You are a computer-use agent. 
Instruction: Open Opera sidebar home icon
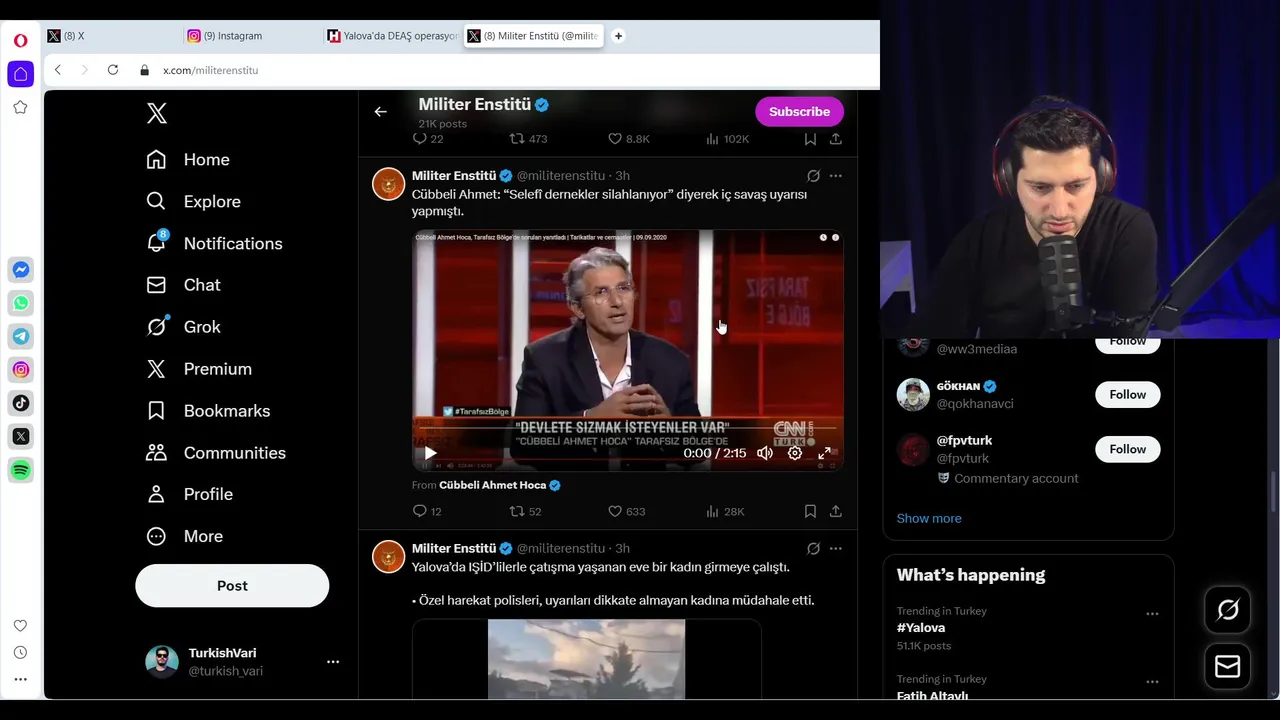(20, 74)
